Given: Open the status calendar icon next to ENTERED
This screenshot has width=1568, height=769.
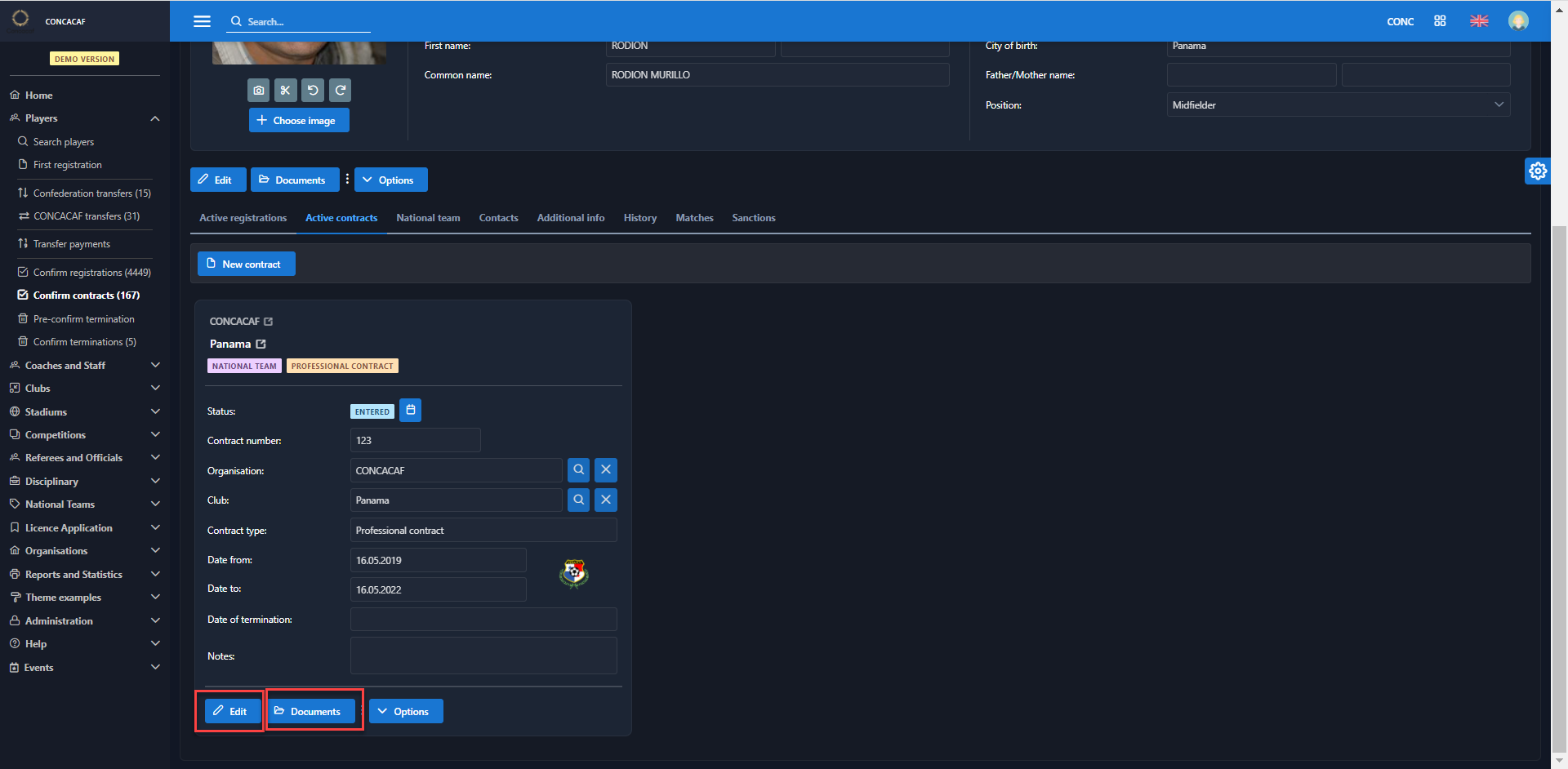Looking at the screenshot, I should [x=411, y=411].
